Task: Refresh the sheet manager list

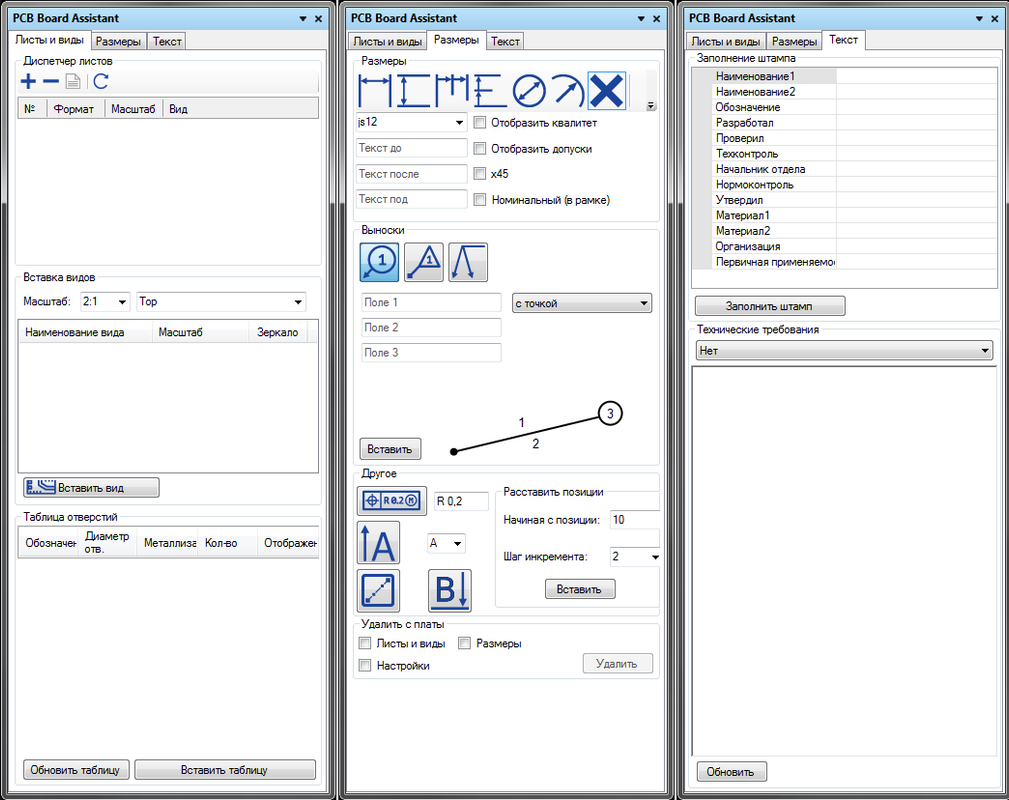Action: 101,81
